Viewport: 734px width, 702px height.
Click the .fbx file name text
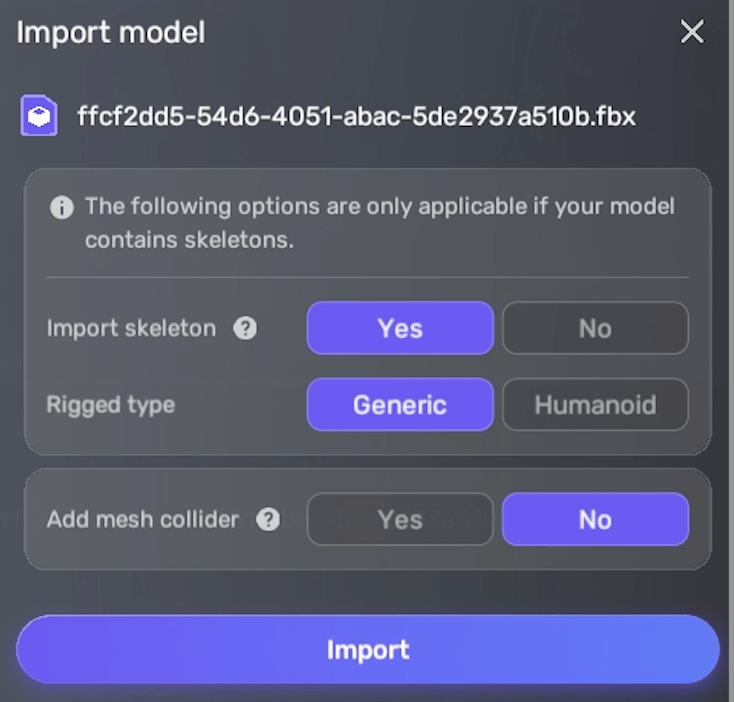[x=356, y=117]
